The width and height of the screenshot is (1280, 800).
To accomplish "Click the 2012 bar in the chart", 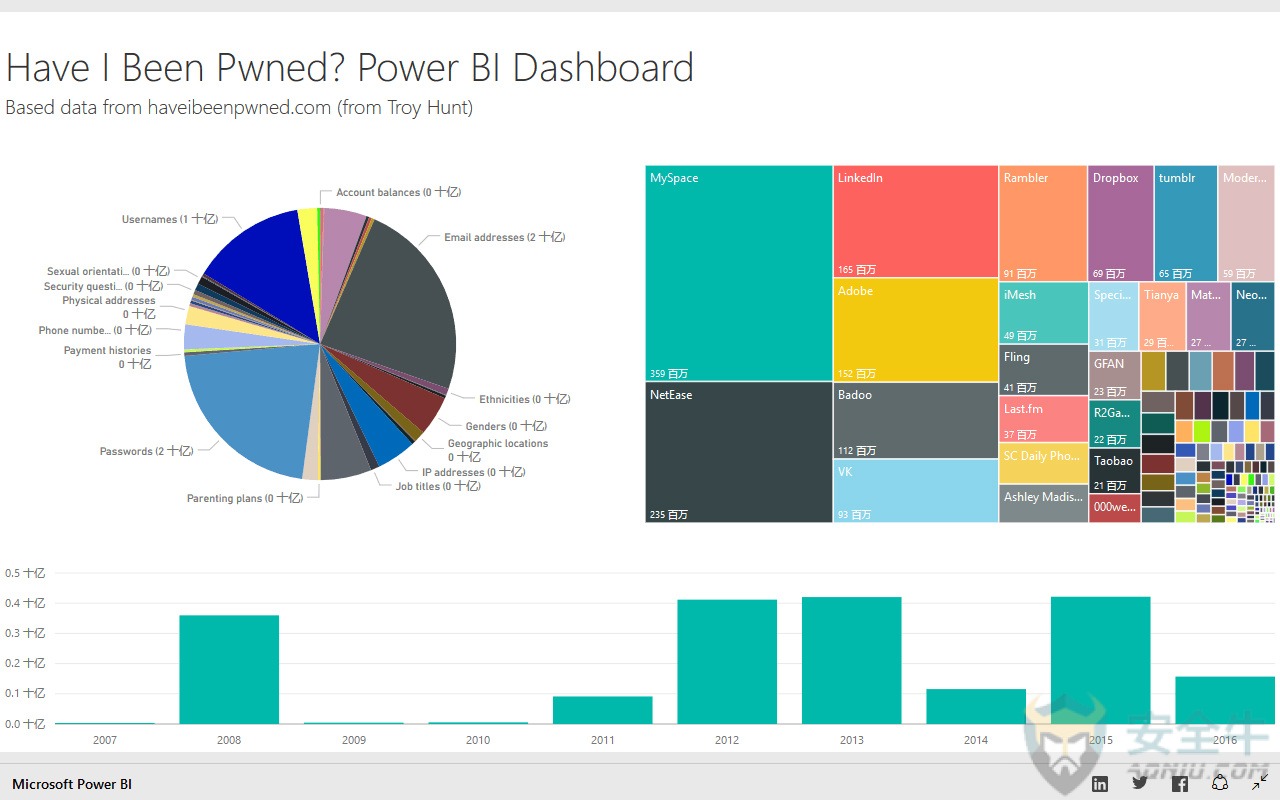I will coord(727,661).
